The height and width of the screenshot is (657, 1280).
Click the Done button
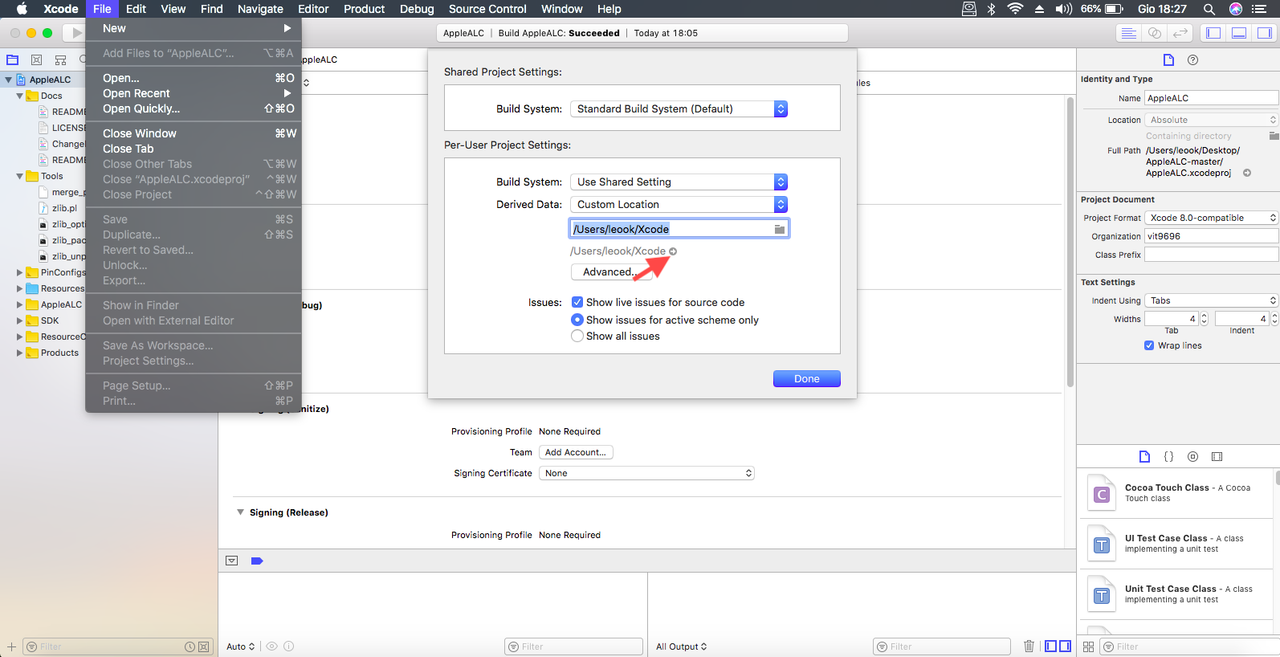[807, 379]
